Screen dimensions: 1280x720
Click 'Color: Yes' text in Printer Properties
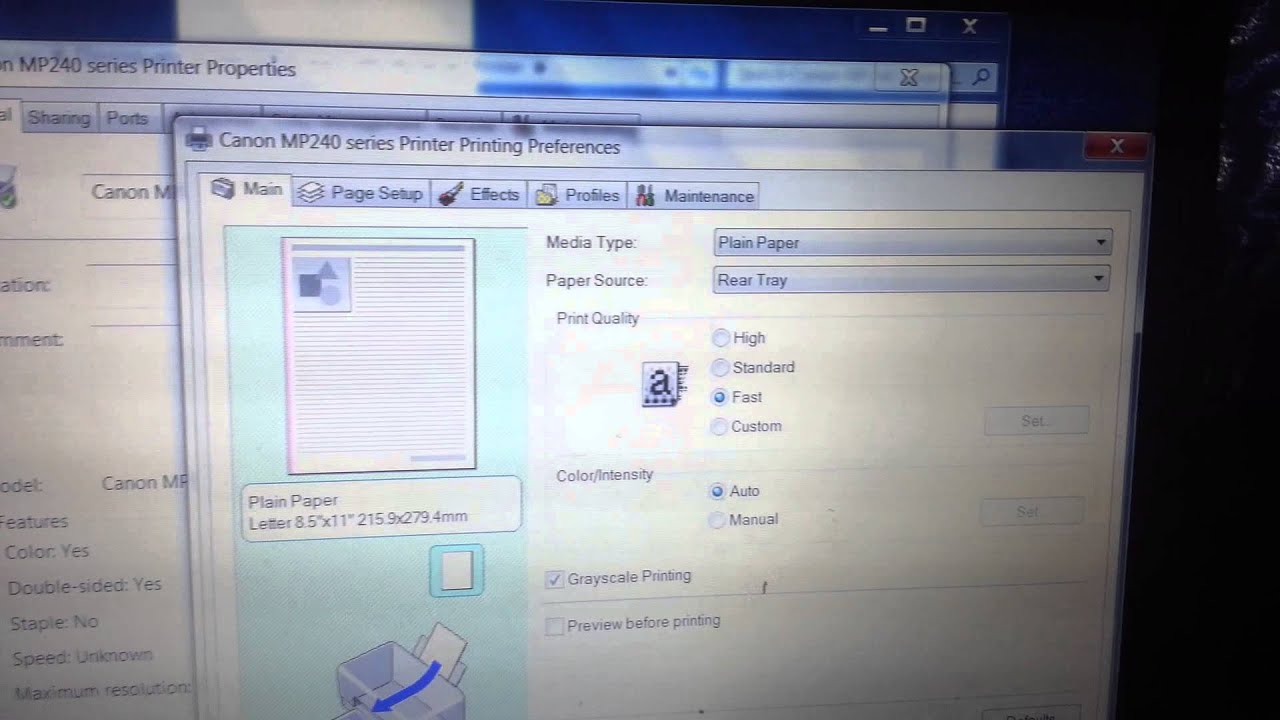[x=47, y=551]
